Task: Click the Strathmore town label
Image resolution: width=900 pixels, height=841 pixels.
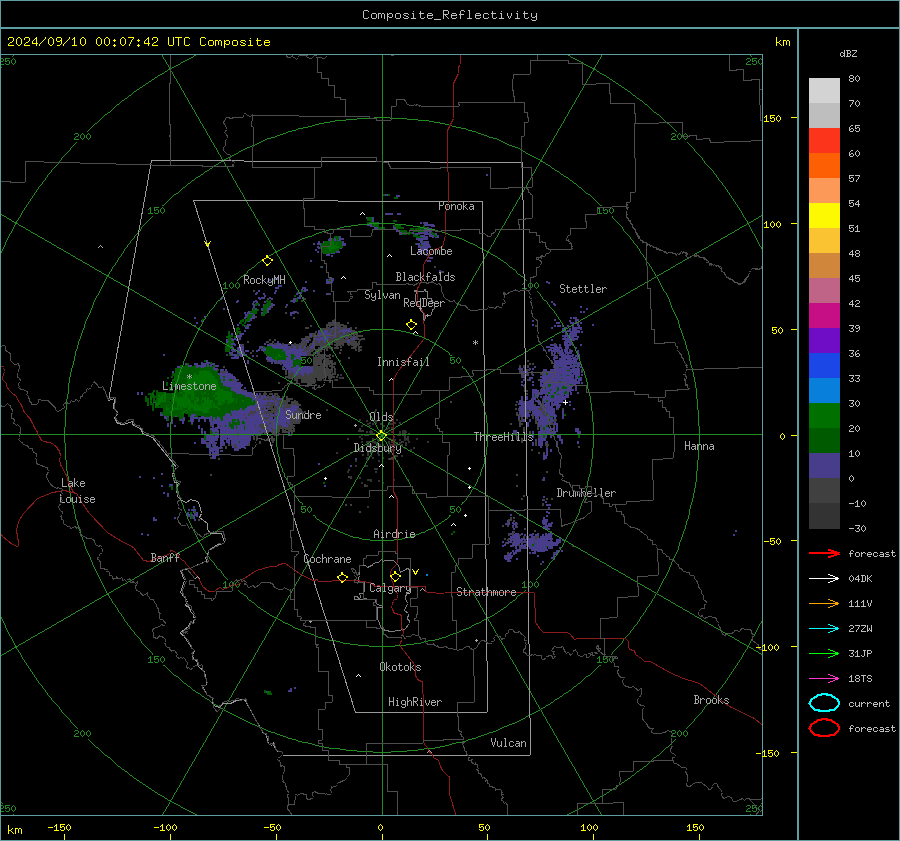Action: tap(486, 592)
